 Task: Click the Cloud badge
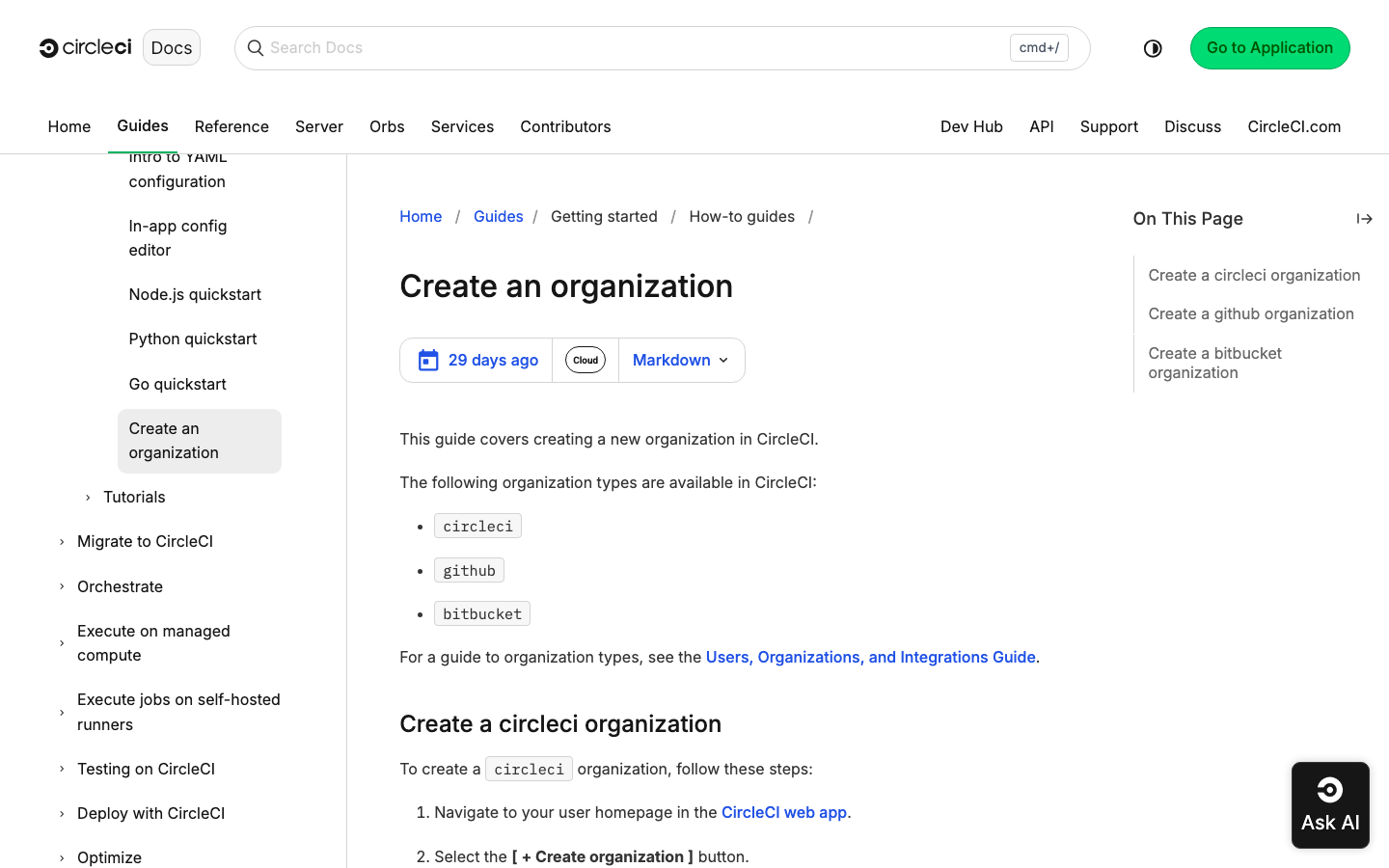click(586, 360)
